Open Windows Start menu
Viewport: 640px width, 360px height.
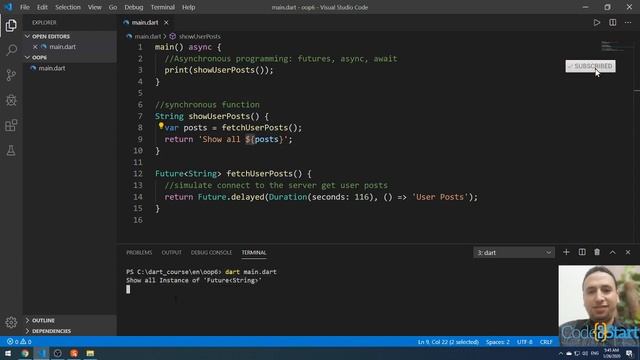pyautogui.click(x=8, y=353)
